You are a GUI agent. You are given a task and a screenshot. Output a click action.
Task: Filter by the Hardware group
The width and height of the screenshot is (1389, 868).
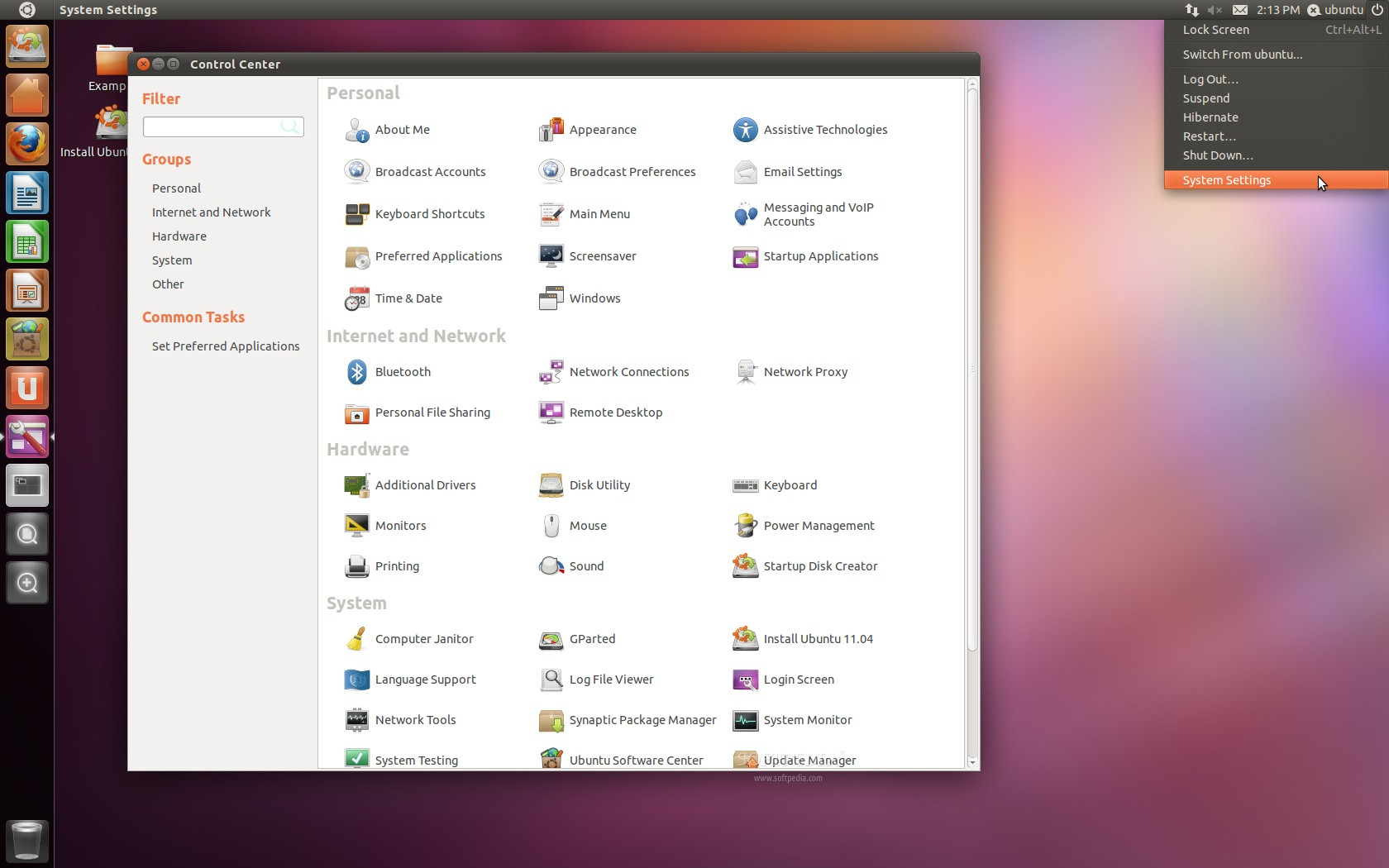tap(179, 236)
